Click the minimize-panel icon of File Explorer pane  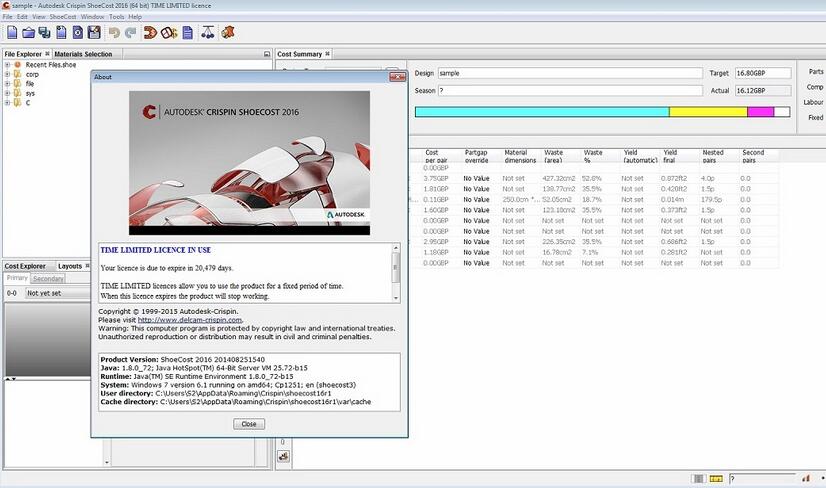pyautogui.click(x=267, y=54)
